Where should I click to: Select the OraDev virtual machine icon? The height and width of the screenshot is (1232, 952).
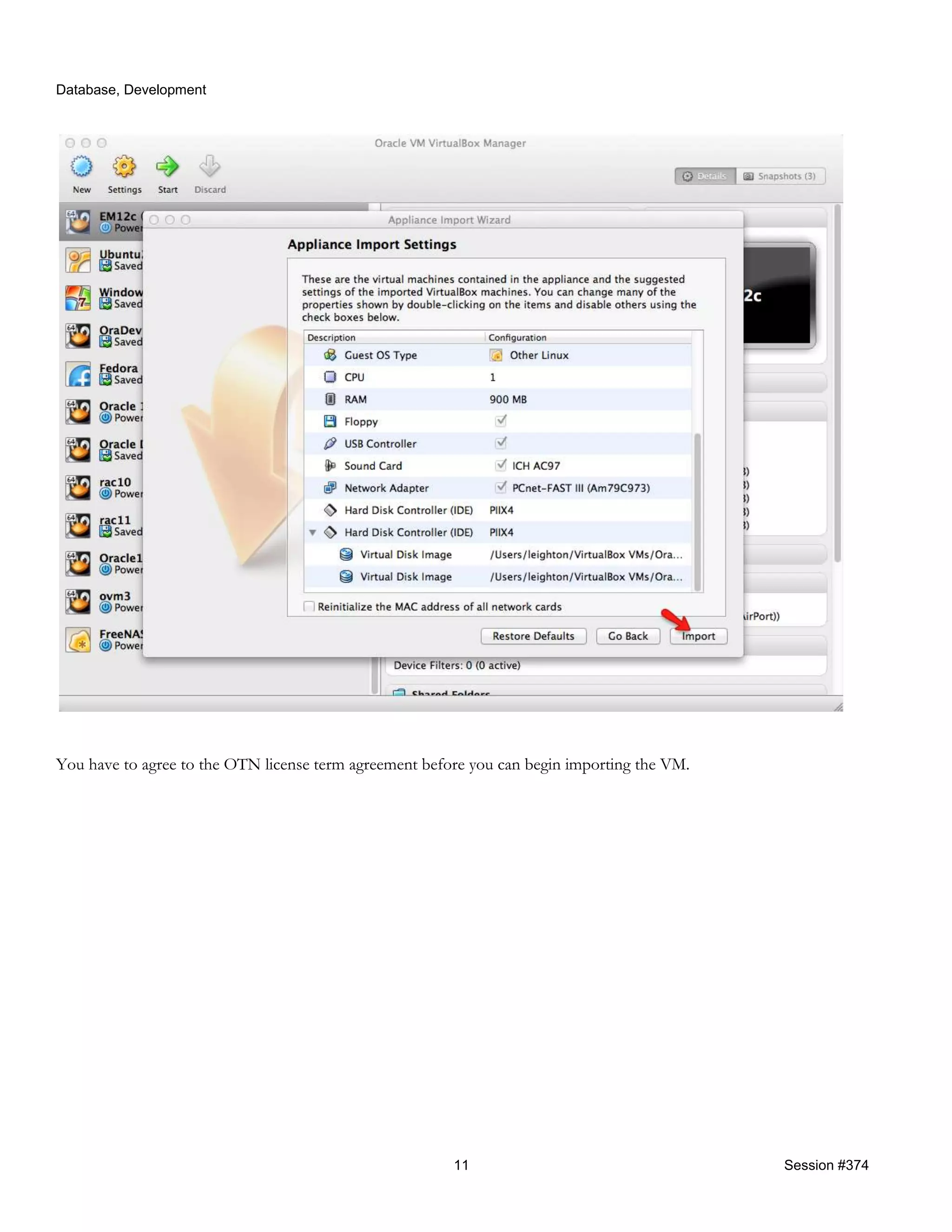coord(78,336)
